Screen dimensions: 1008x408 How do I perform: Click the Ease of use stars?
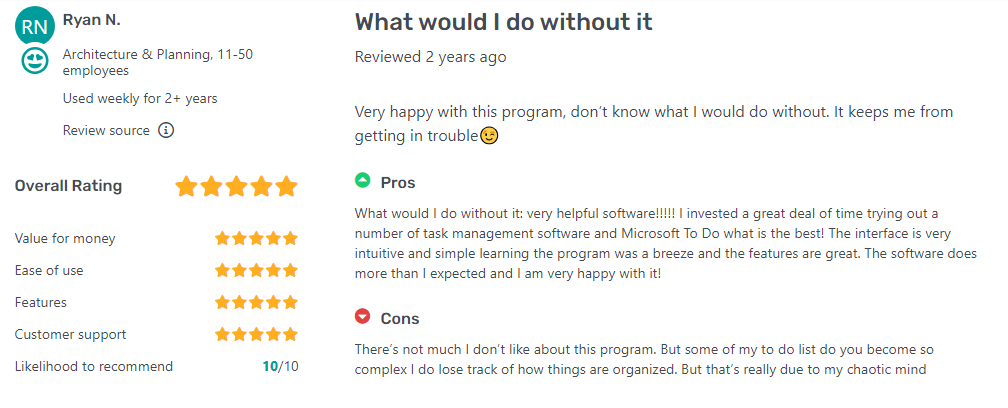256,270
